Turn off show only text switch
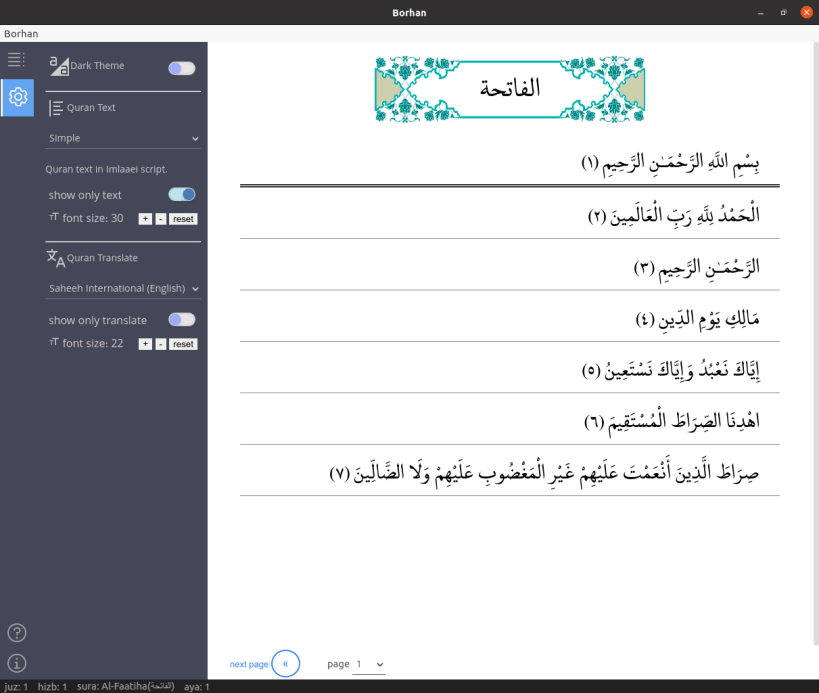 (x=182, y=195)
